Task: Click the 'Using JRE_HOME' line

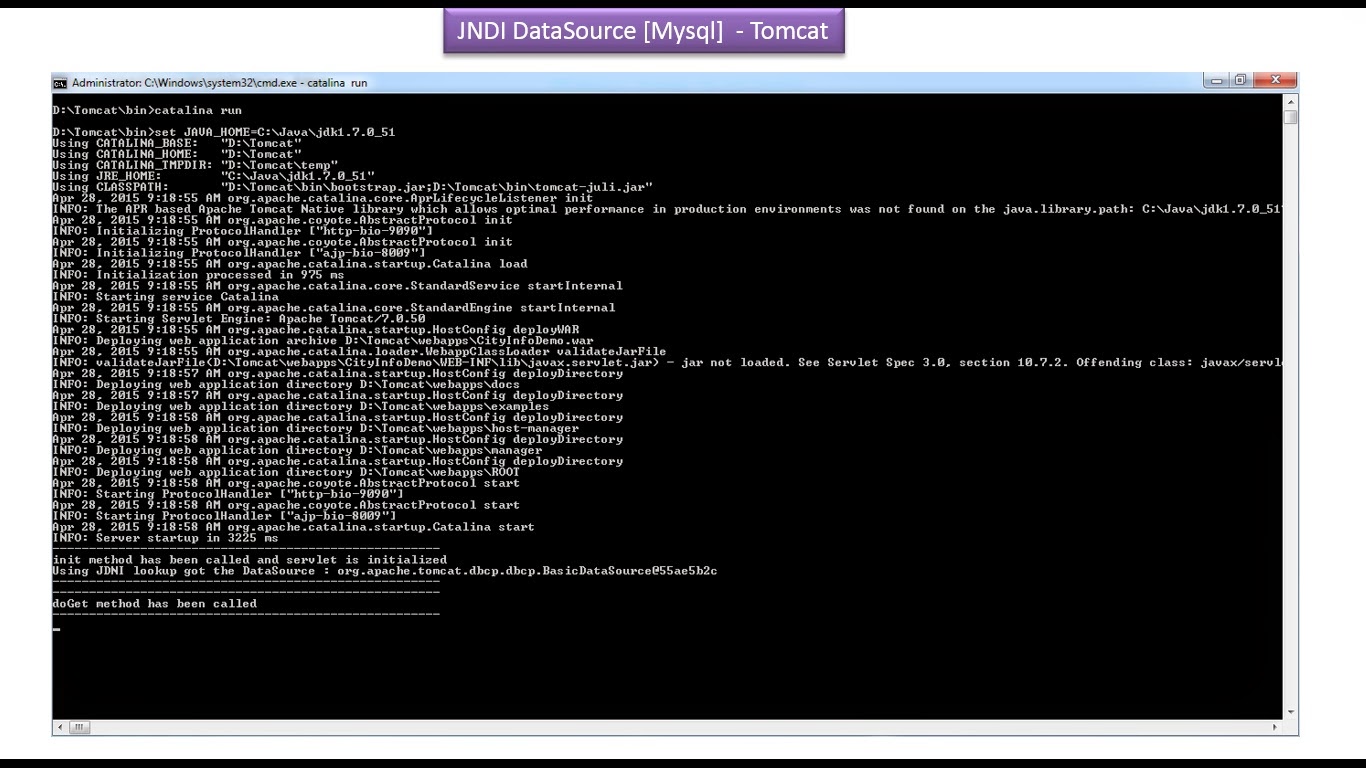Action: (214, 176)
